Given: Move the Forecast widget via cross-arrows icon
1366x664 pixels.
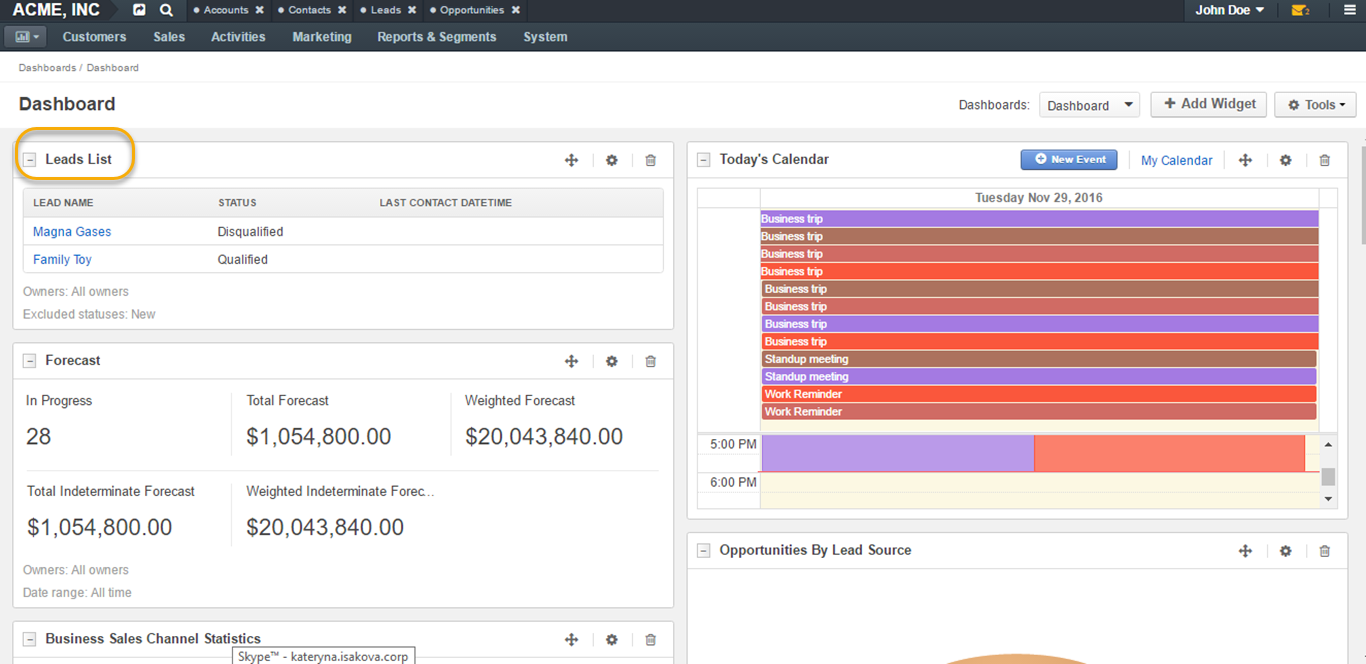Looking at the screenshot, I should point(571,361).
